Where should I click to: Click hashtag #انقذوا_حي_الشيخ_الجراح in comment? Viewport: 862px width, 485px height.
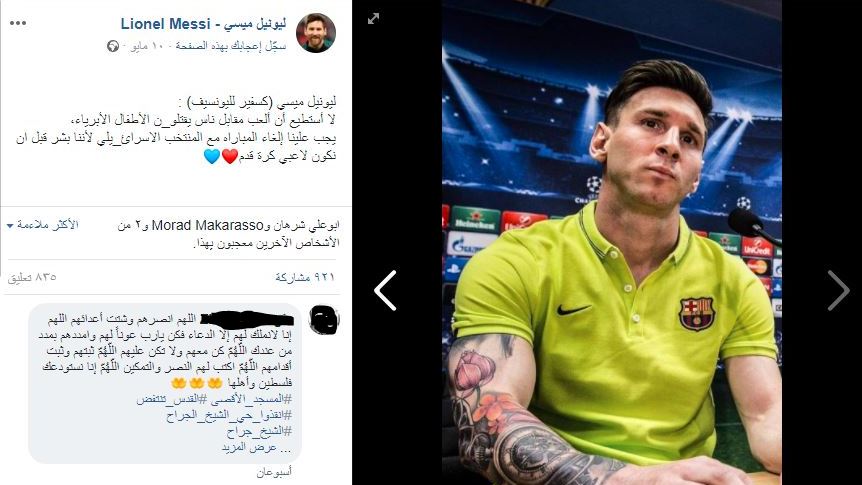[x=229, y=415]
